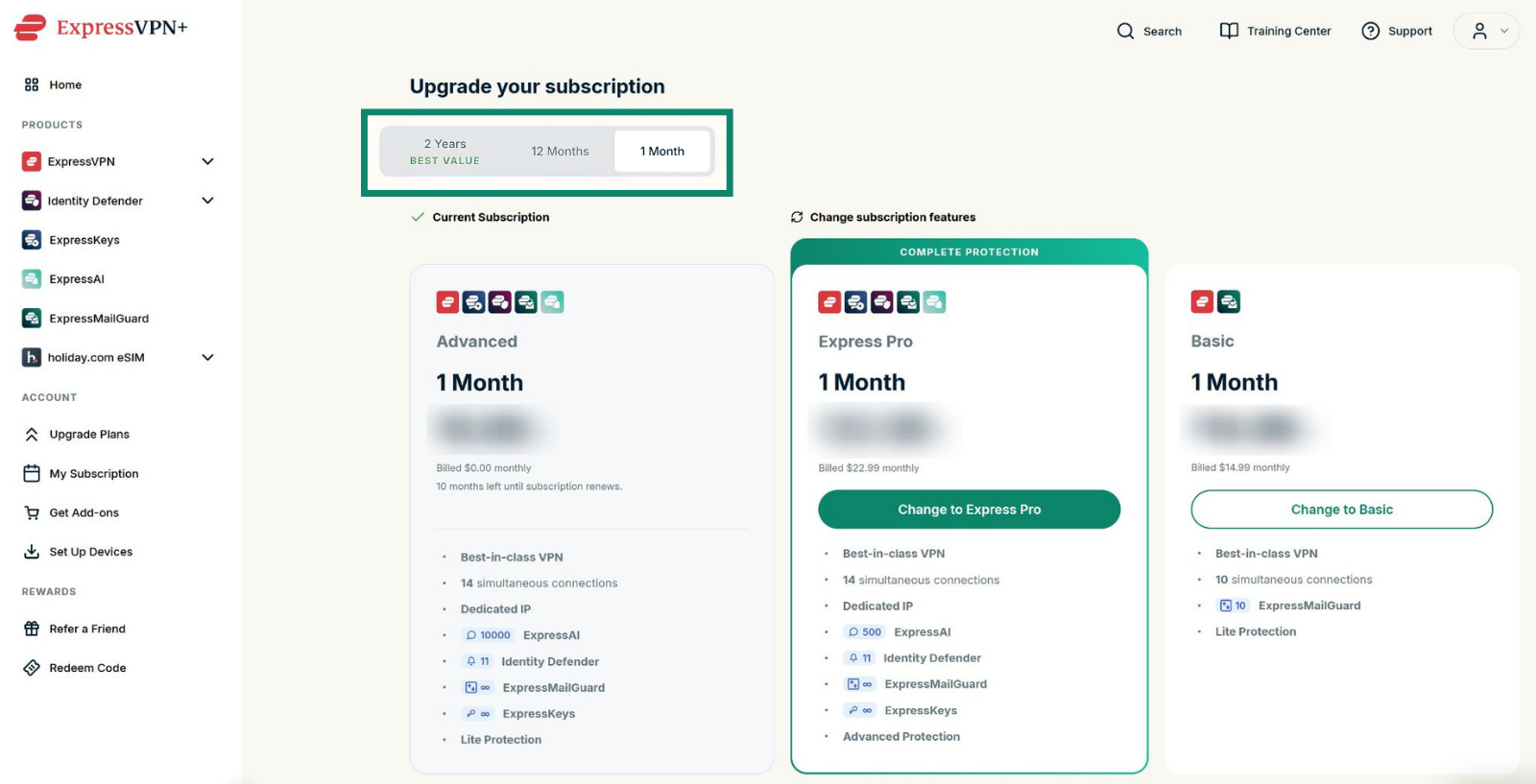Open the Training Center book icon
The image size is (1536, 784).
pos(1229,31)
